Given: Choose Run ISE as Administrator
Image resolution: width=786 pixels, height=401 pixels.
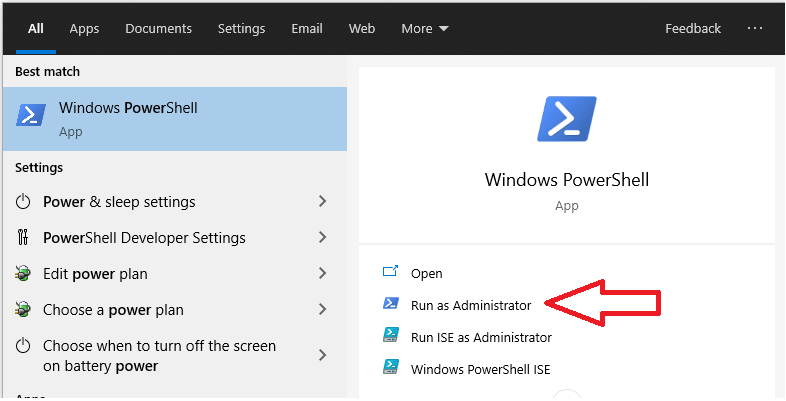Looking at the screenshot, I should point(481,337).
